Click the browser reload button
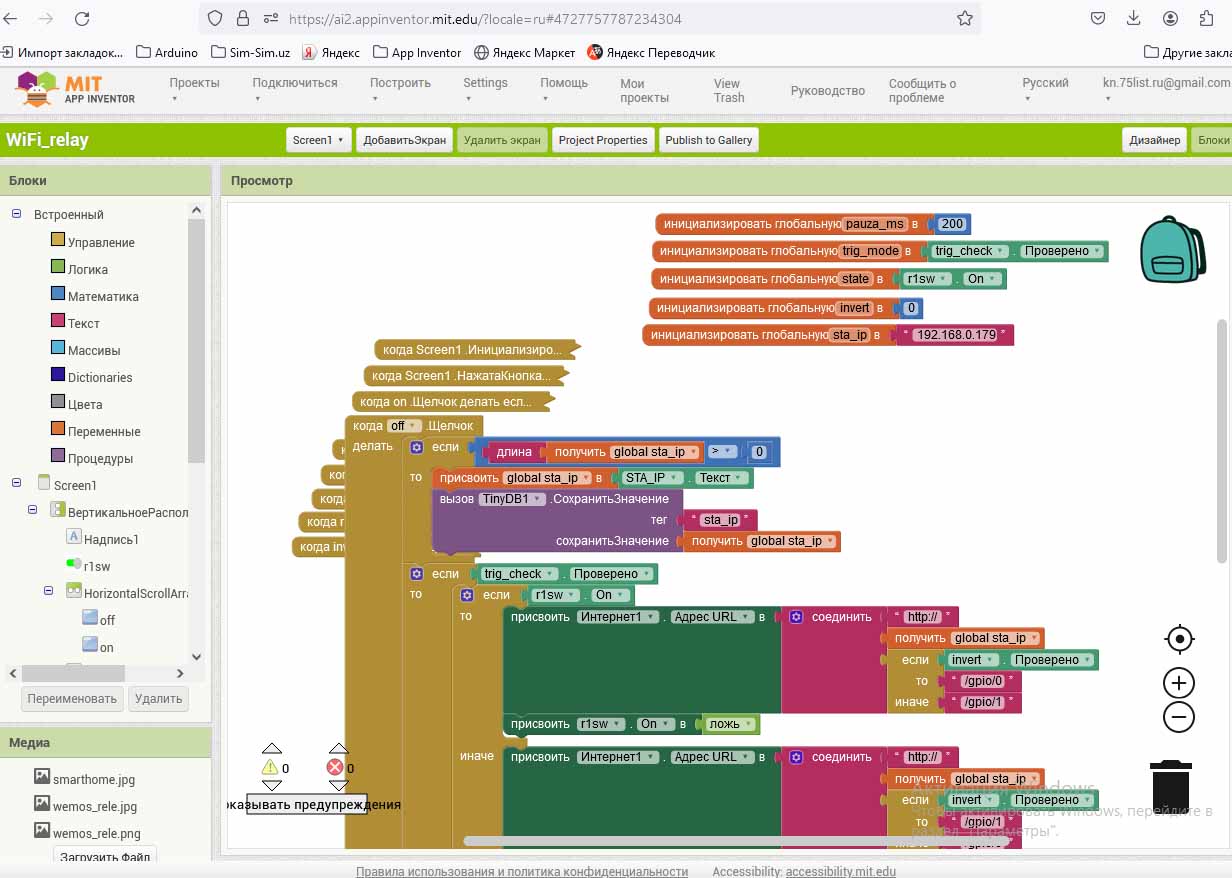Viewport: 1232px width, 878px height. 82,18
